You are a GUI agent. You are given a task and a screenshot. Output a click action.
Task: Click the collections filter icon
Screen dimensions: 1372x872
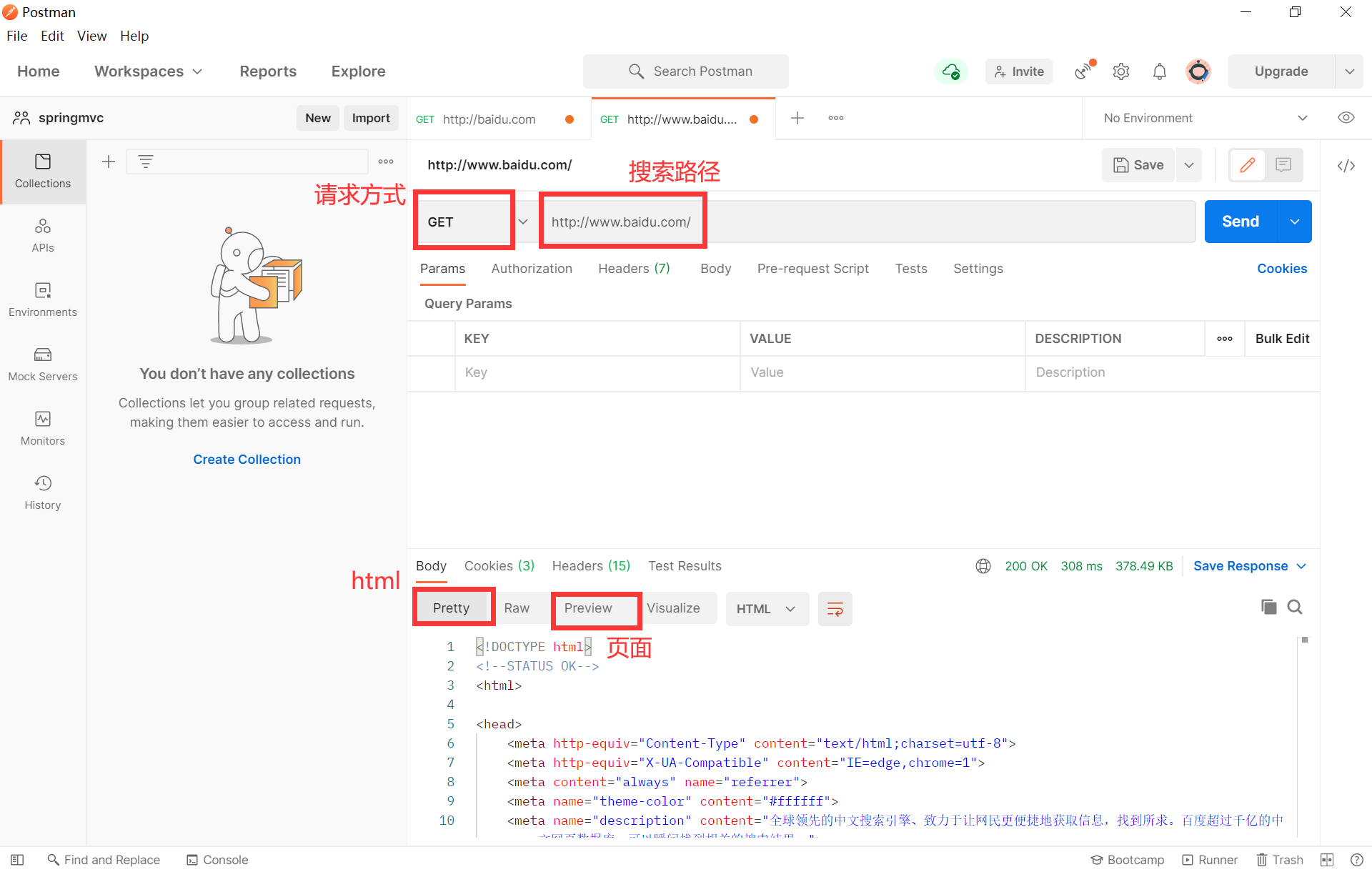146,162
